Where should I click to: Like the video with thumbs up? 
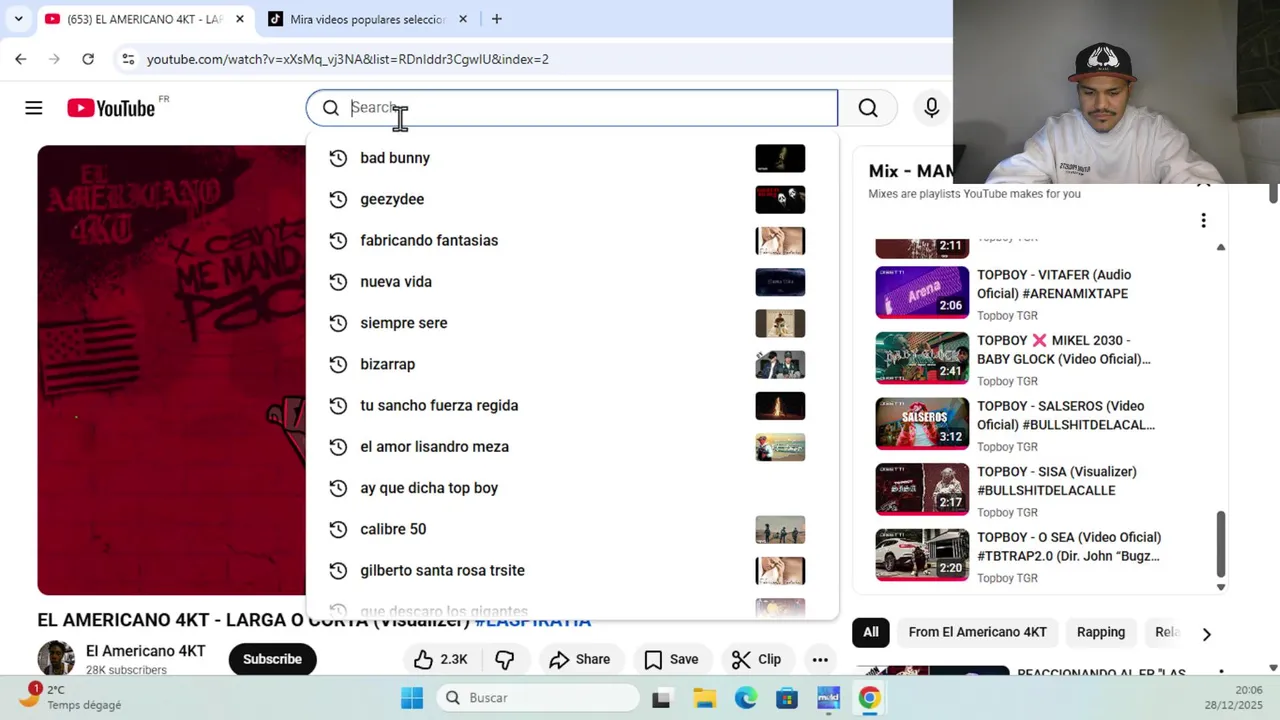point(441,659)
